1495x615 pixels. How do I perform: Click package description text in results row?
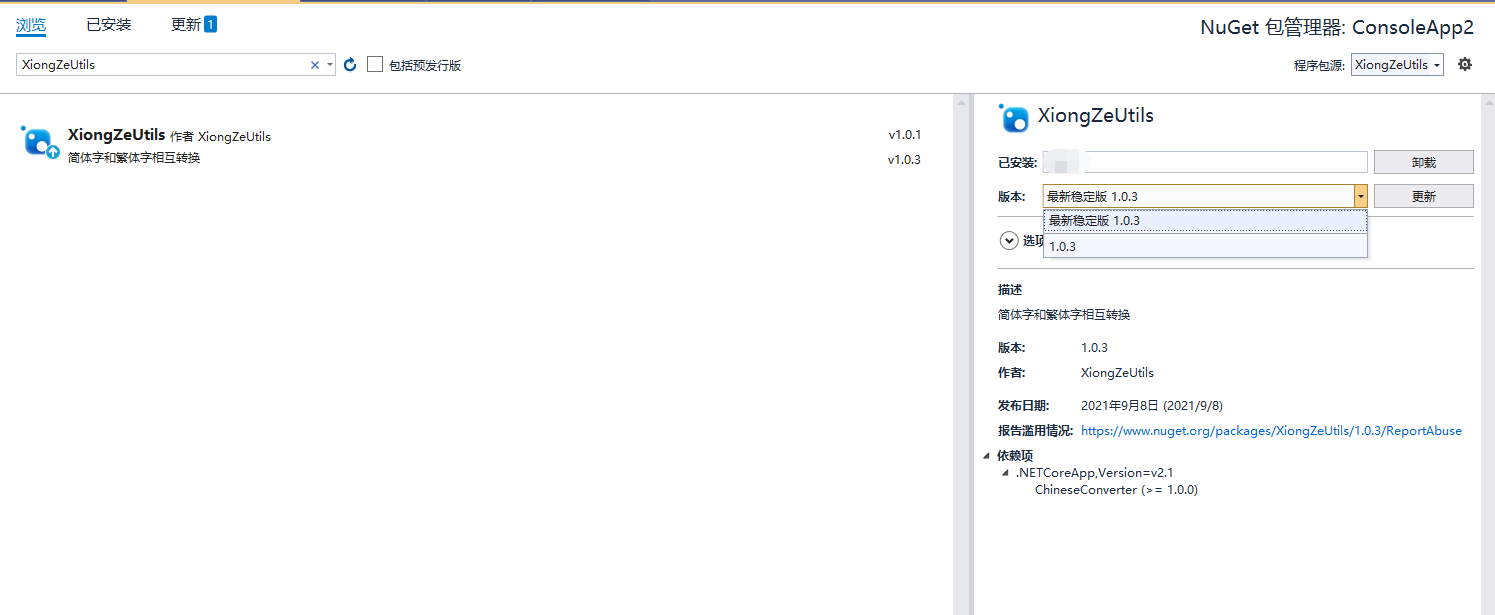pyautogui.click(x=134, y=158)
